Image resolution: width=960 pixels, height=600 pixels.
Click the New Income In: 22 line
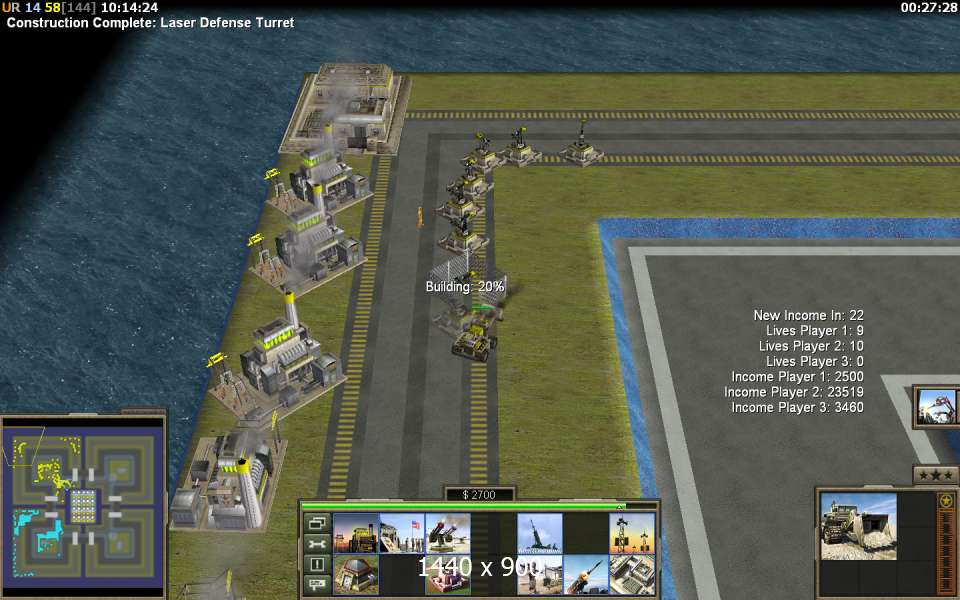tap(808, 315)
